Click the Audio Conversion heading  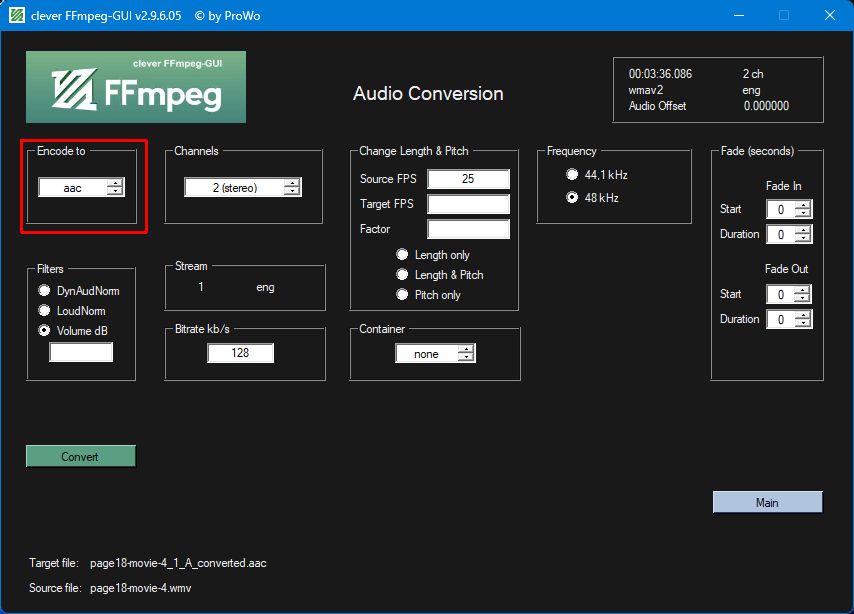[x=428, y=93]
